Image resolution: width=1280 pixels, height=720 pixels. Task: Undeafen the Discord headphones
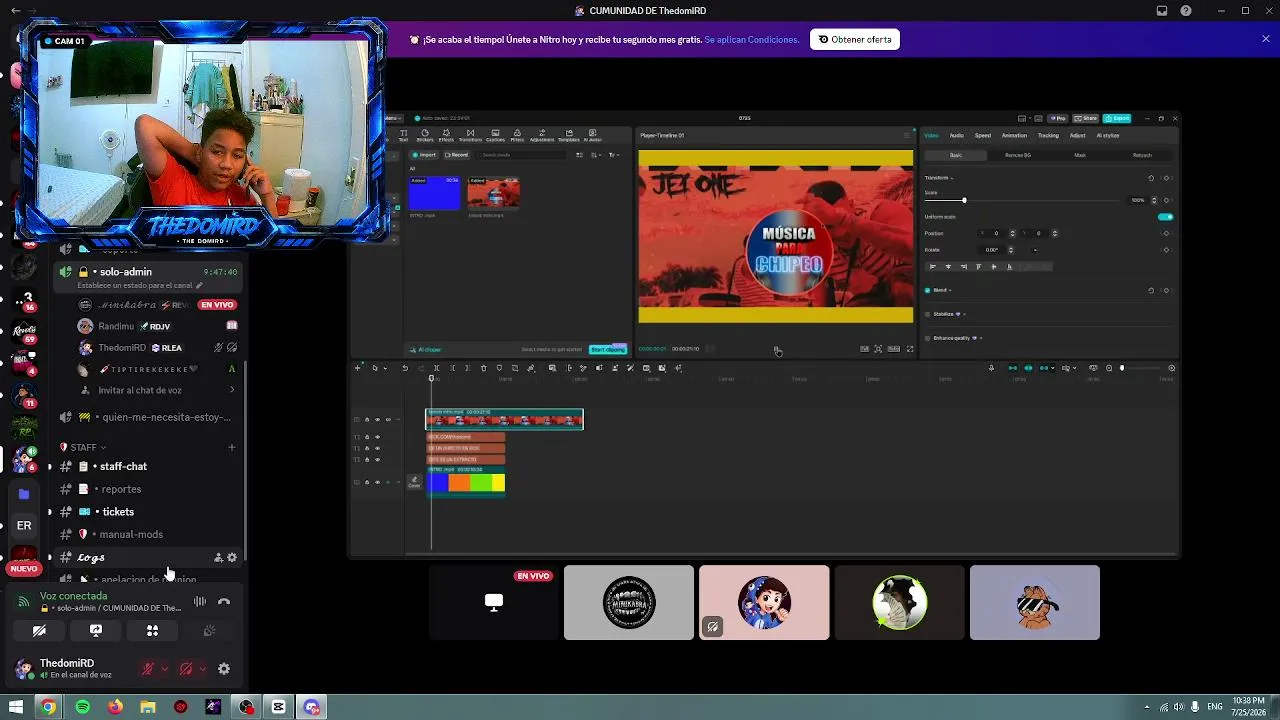(x=186, y=669)
